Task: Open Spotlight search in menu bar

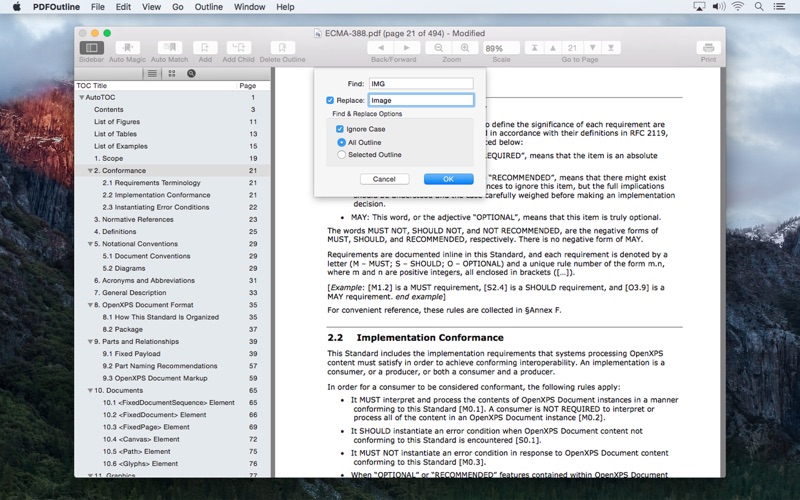Action: click(x=759, y=7)
